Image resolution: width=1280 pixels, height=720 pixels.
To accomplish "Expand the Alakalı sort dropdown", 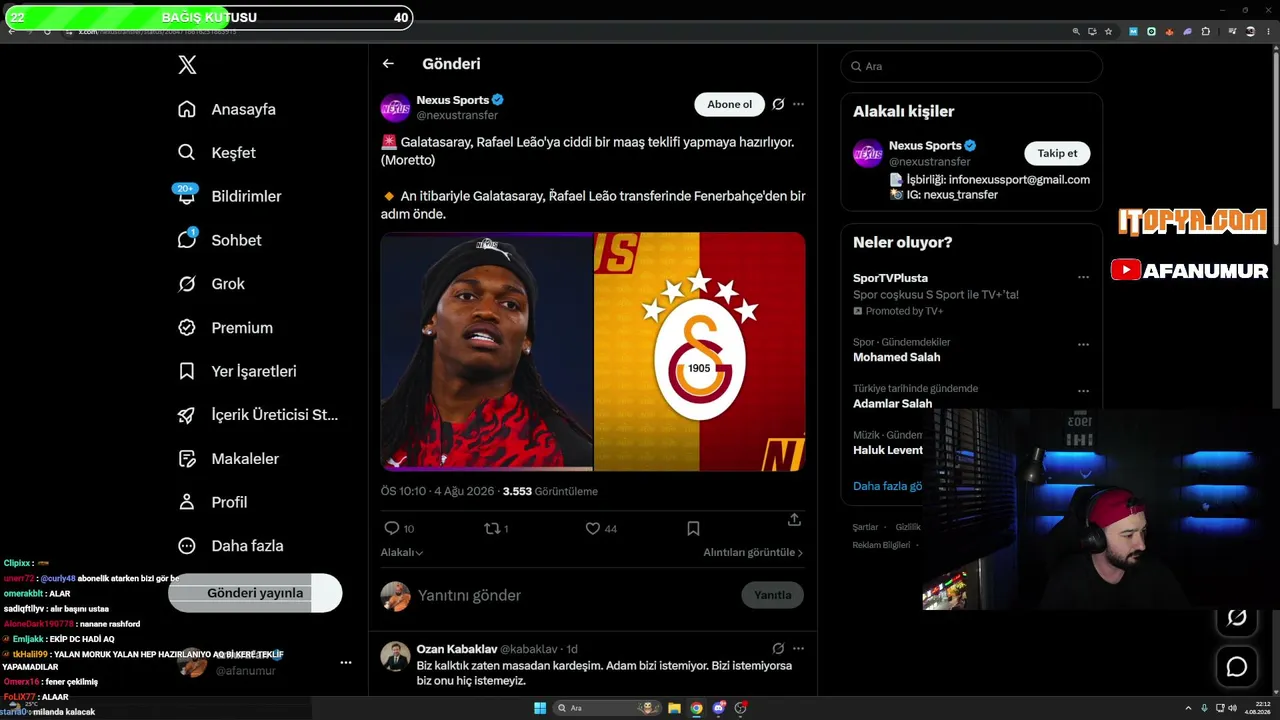I will click(402, 552).
